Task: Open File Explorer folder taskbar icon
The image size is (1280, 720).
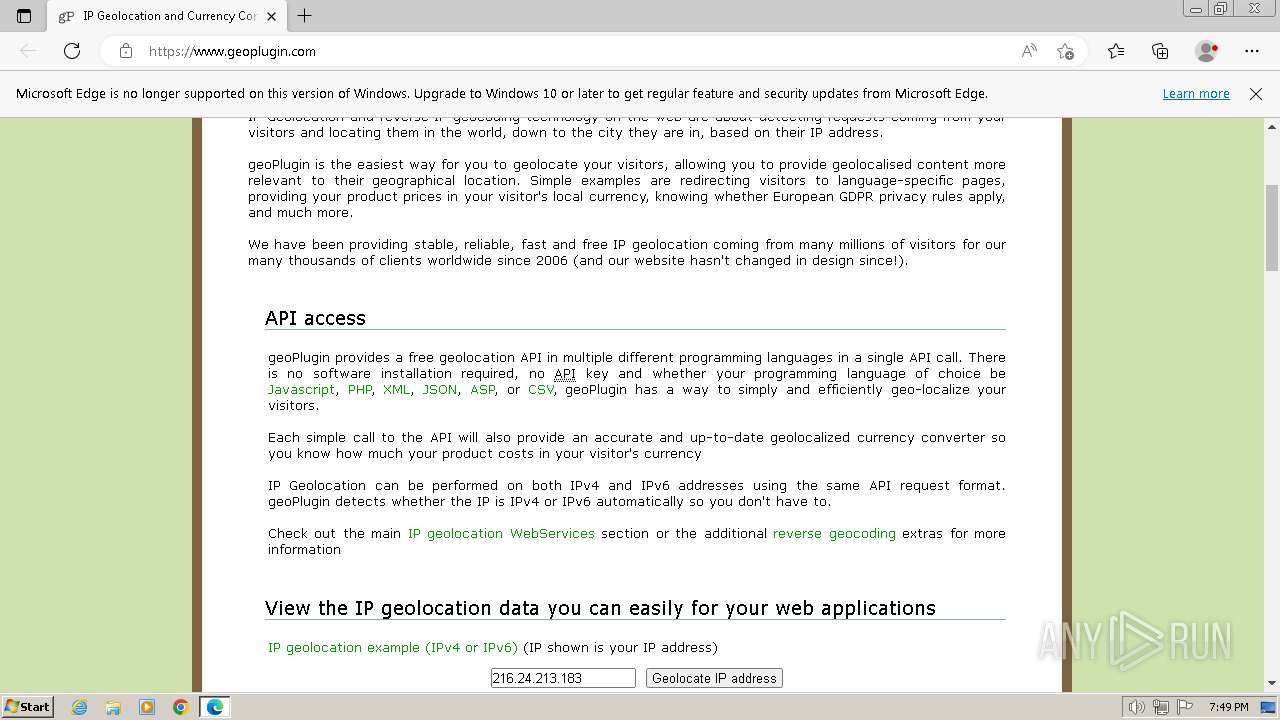Action: (x=113, y=707)
